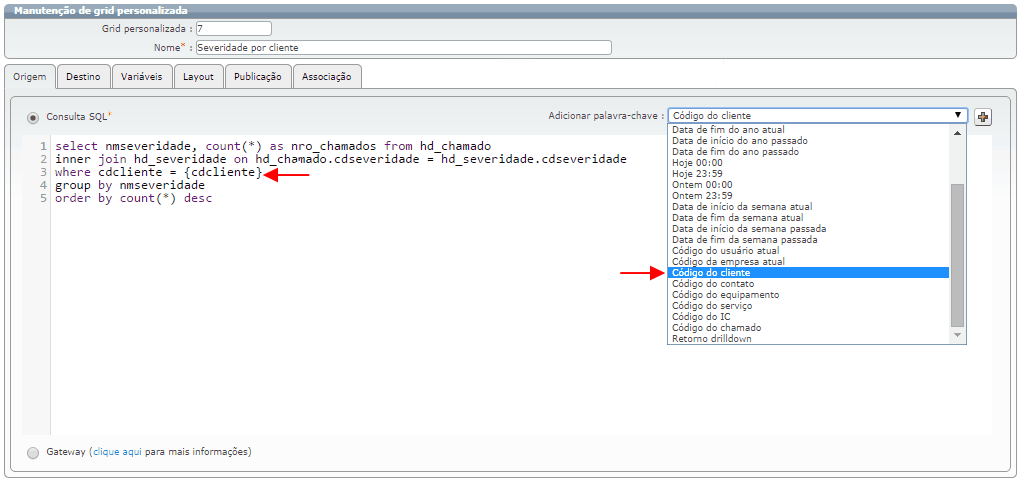Click the 'clique aqui' Gateway link
The width and height of the screenshot is (1022, 482).
tap(117, 452)
